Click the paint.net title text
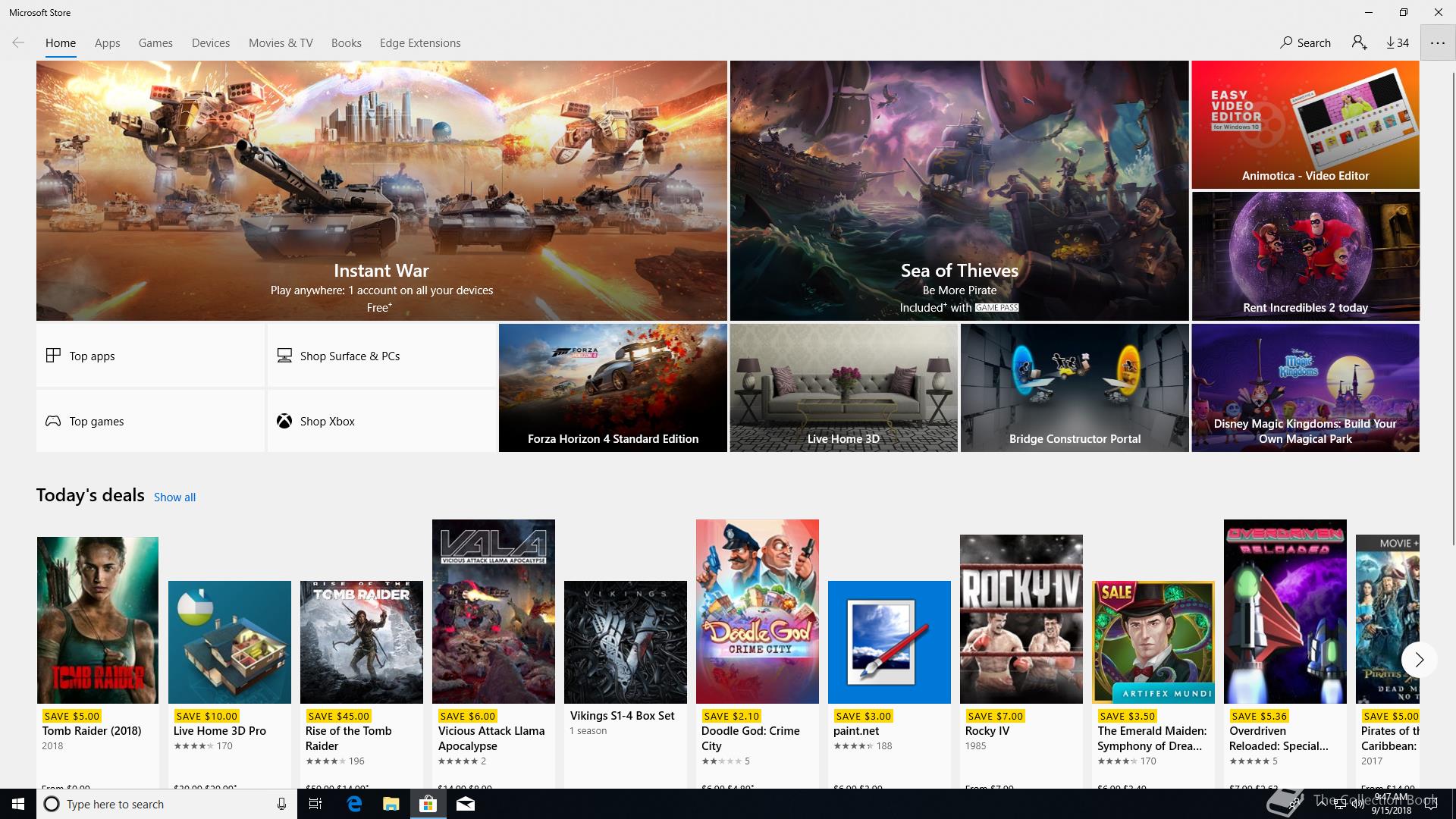The width and height of the screenshot is (1456, 819). 856,731
